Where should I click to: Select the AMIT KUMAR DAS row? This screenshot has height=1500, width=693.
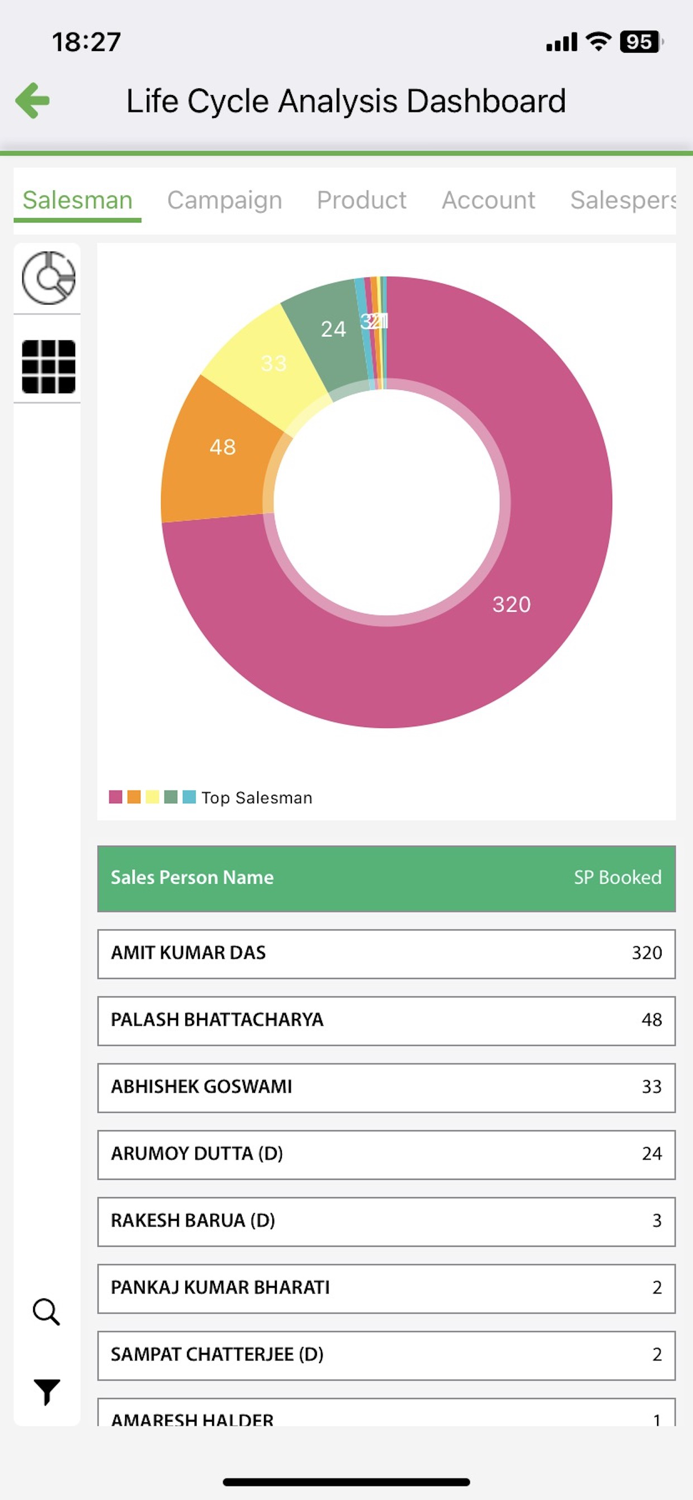click(x=386, y=953)
